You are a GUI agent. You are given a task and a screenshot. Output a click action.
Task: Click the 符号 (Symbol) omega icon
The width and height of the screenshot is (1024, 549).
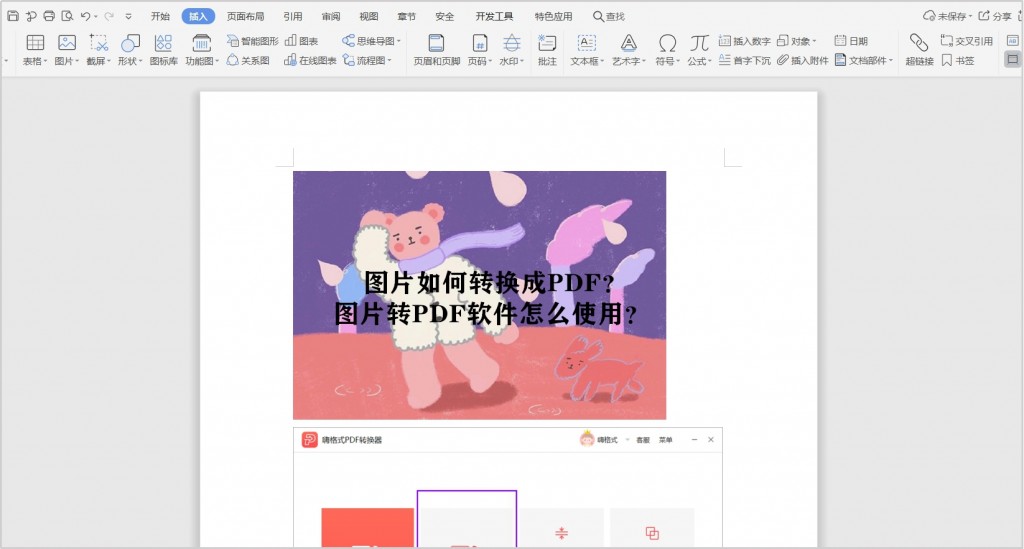click(x=667, y=43)
